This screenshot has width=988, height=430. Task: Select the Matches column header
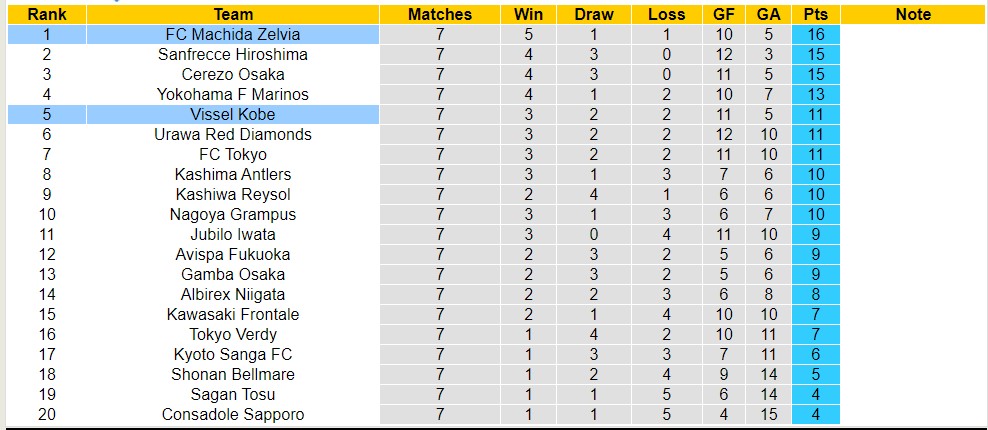tap(439, 14)
